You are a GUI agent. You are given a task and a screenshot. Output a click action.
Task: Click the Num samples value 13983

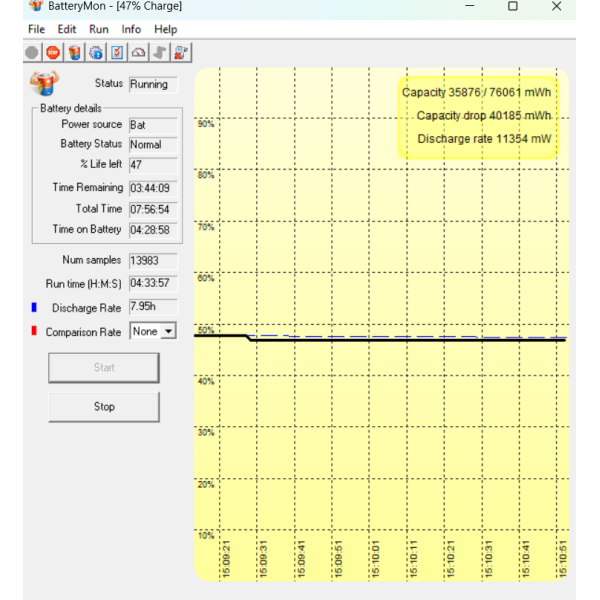tap(153, 261)
